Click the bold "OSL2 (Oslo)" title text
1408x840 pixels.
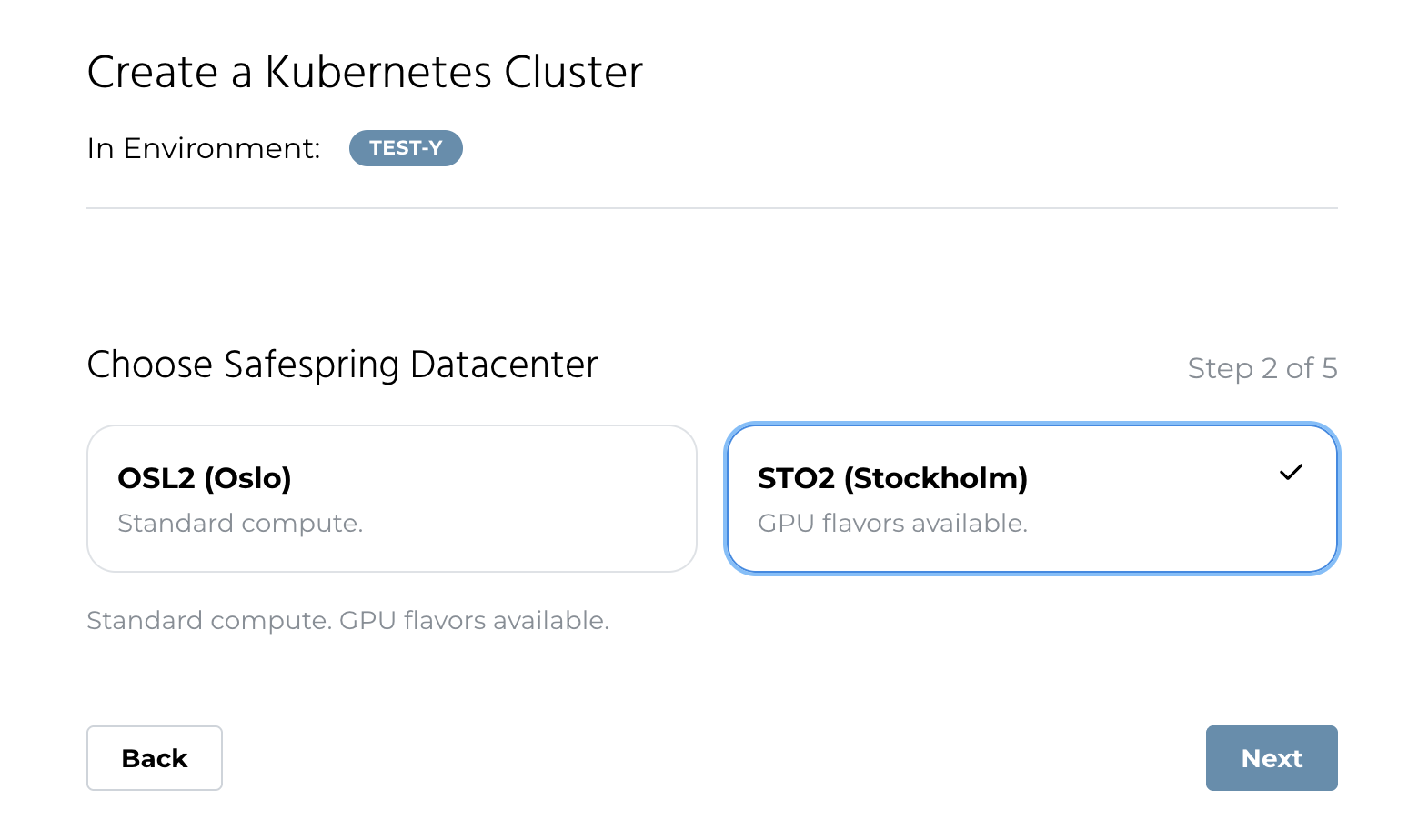[205, 478]
